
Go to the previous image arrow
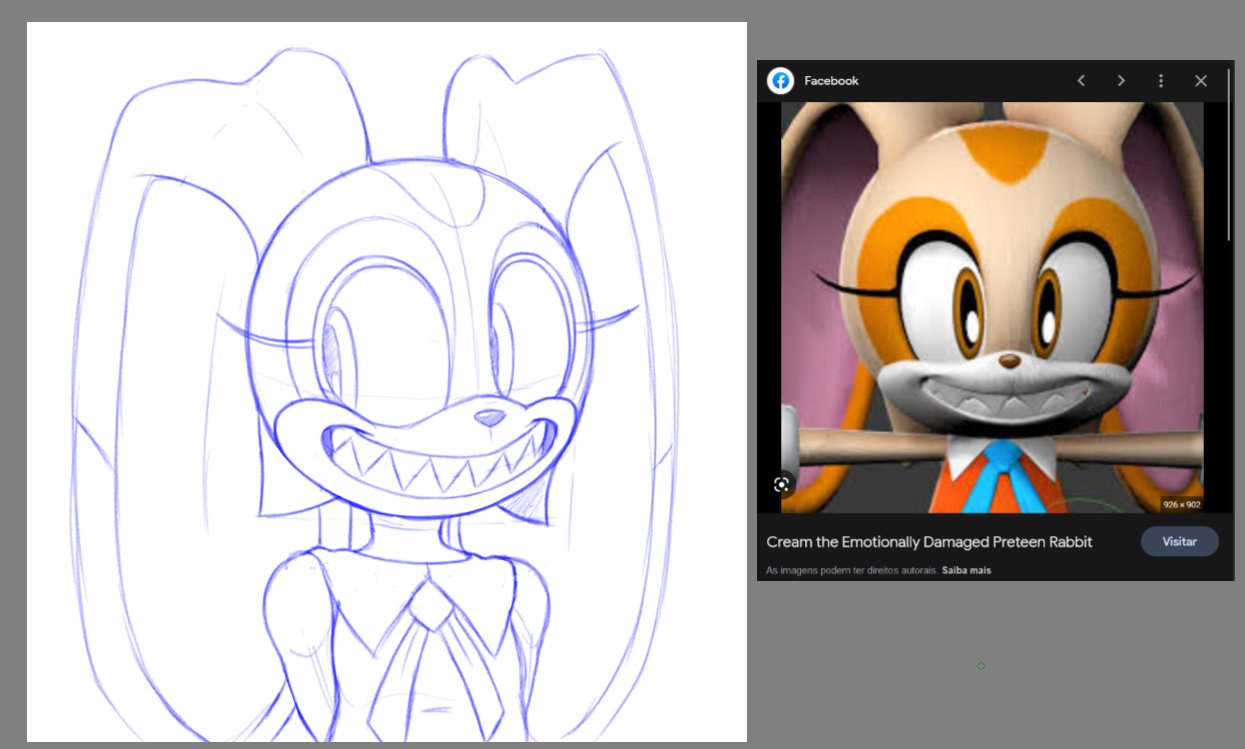click(x=1081, y=81)
